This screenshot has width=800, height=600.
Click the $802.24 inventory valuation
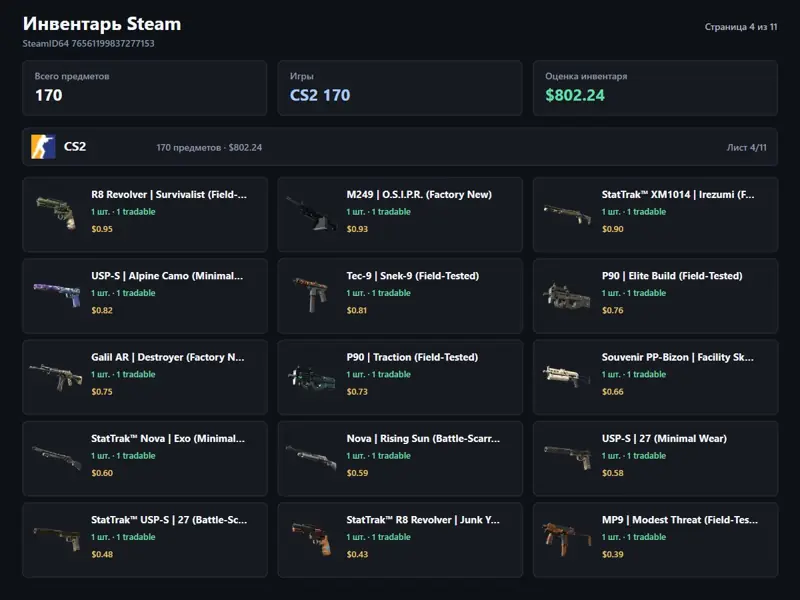pyautogui.click(x=575, y=95)
